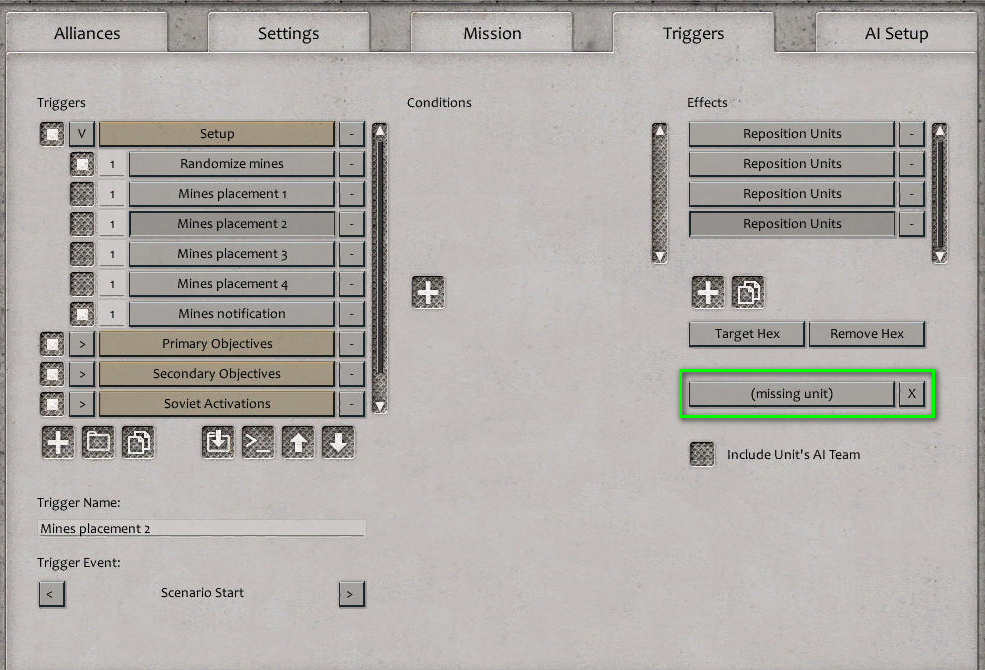The image size is (985, 670).
Task: Open the AI Setup tab
Action: pos(895,33)
